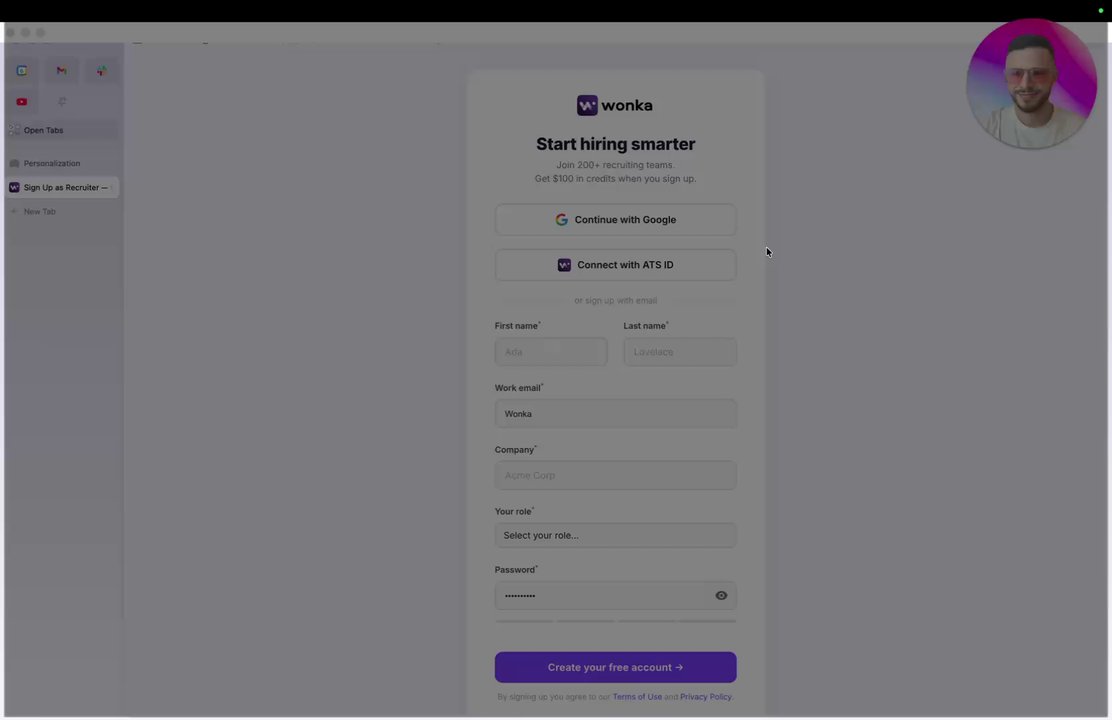Click the notification bell icon in sidebar
Screen dimensions: 1112x720
coord(62,101)
